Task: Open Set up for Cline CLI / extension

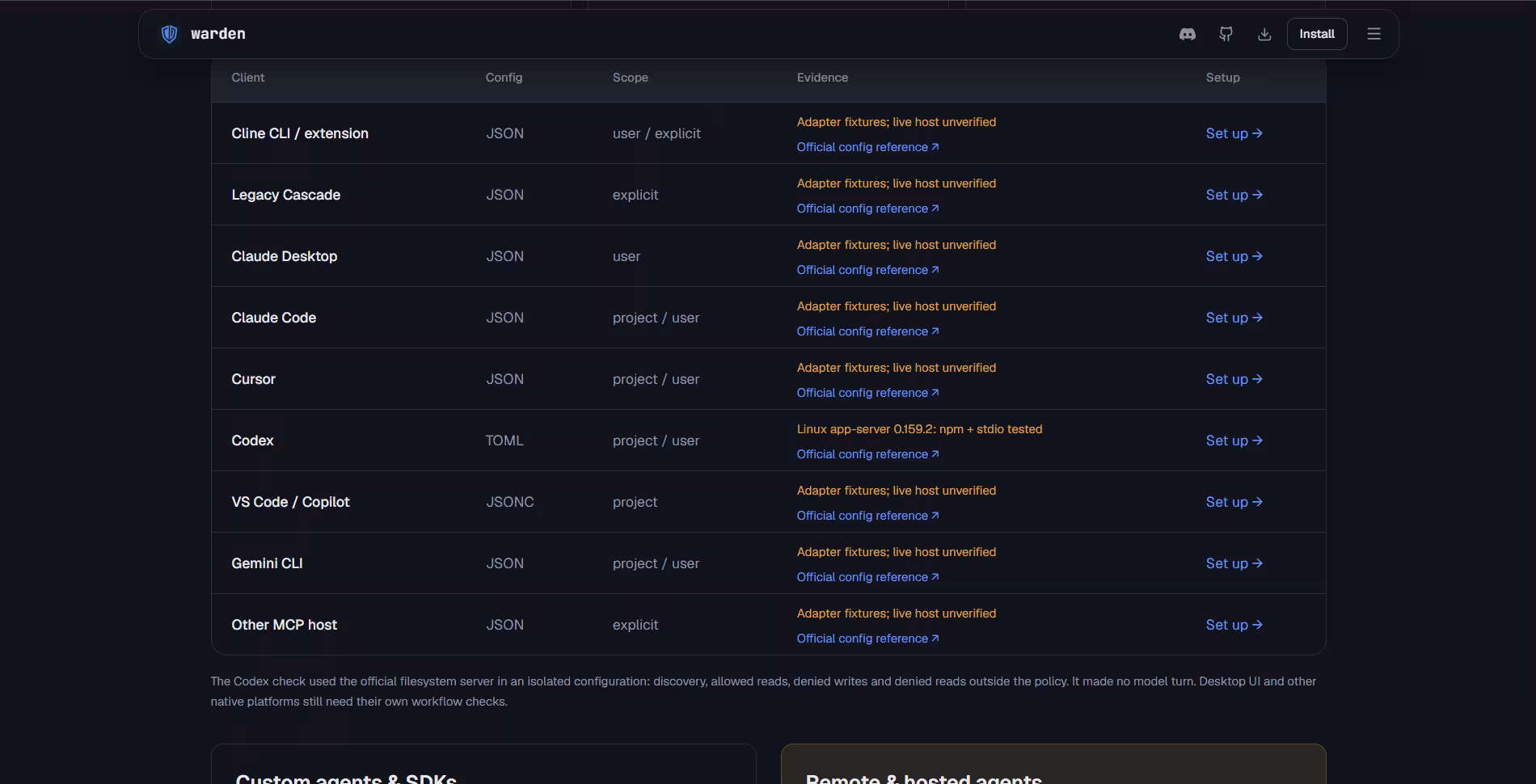Action: tap(1234, 133)
